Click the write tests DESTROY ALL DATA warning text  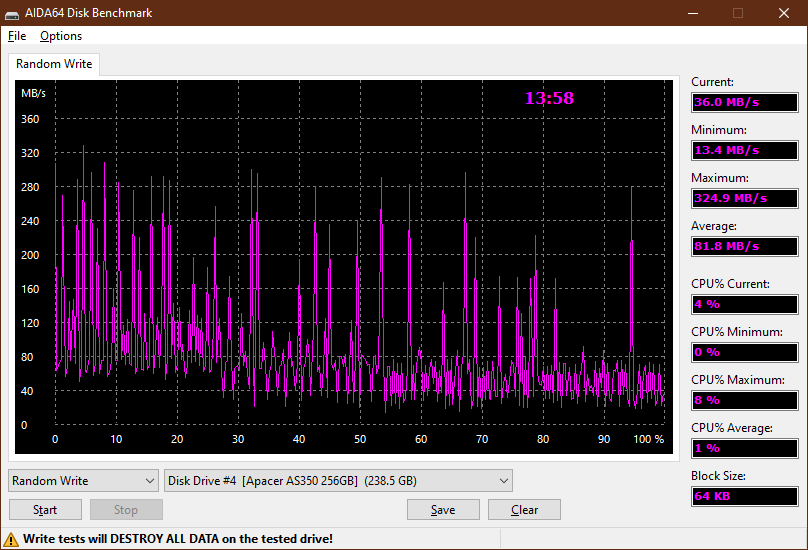[178, 539]
